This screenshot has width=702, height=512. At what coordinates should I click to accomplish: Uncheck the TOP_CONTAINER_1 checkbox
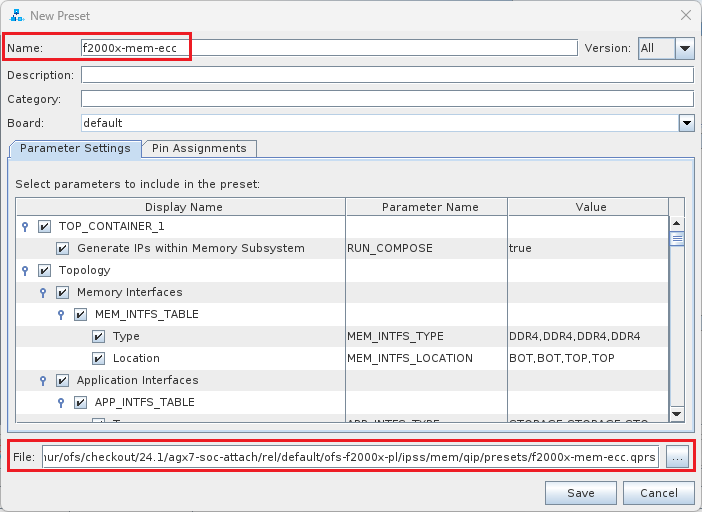pyautogui.click(x=44, y=226)
